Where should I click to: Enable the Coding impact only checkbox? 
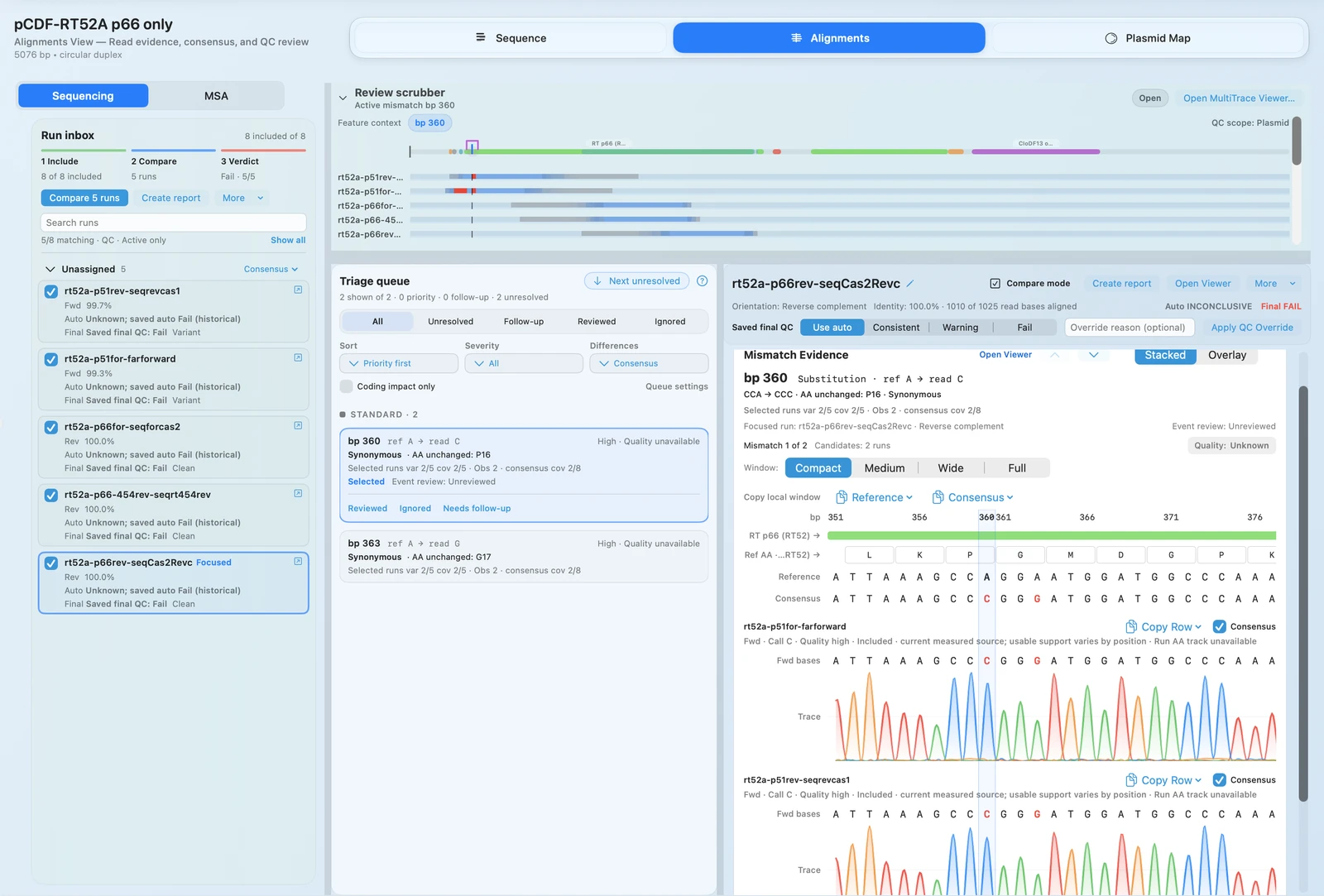347,386
